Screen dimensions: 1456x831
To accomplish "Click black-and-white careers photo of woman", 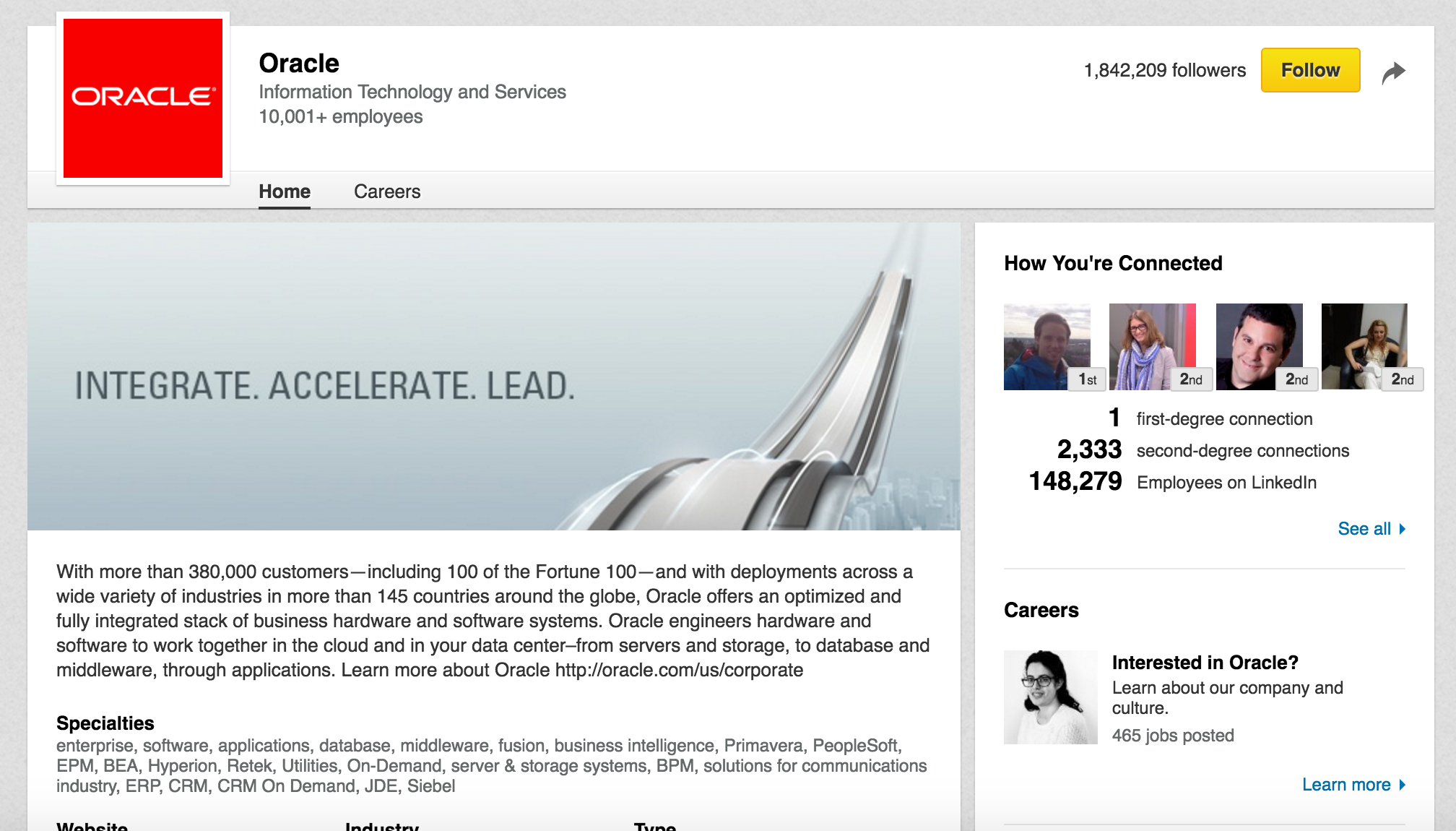I will click(1050, 697).
